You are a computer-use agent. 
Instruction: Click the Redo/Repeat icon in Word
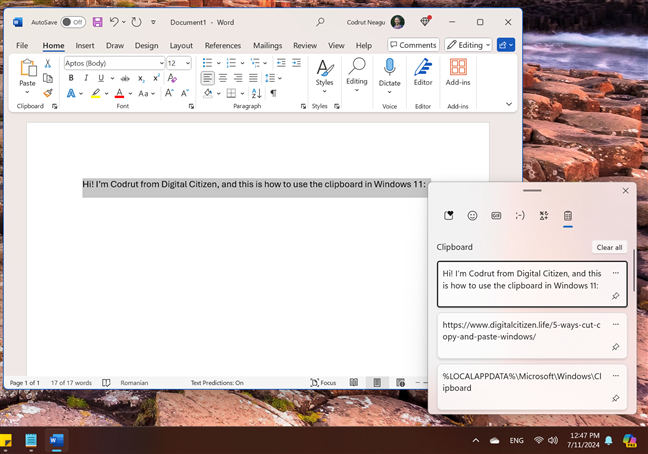(x=136, y=22)
